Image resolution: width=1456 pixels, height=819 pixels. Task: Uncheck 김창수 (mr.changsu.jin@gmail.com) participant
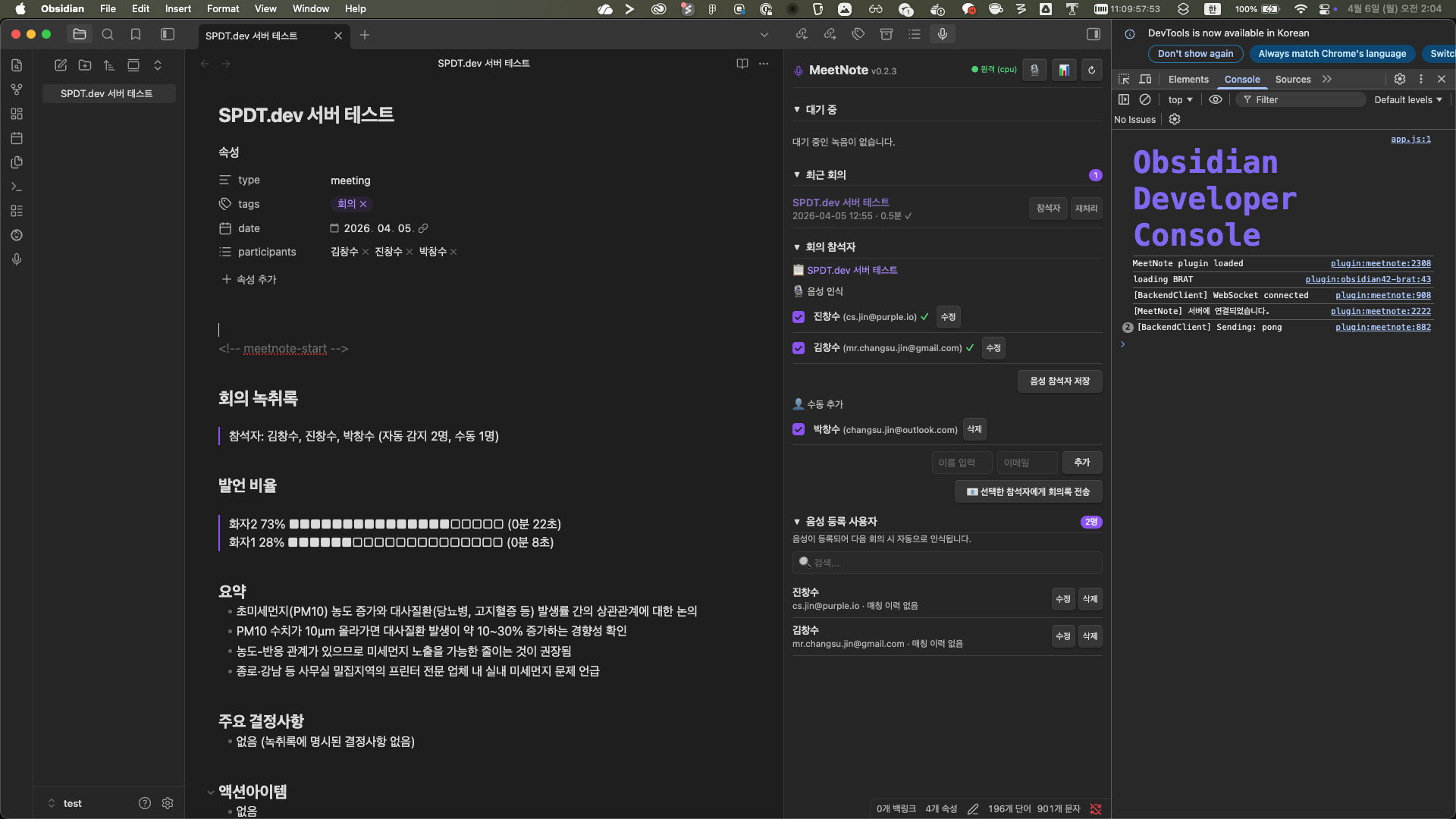click(x=799, y=348)
